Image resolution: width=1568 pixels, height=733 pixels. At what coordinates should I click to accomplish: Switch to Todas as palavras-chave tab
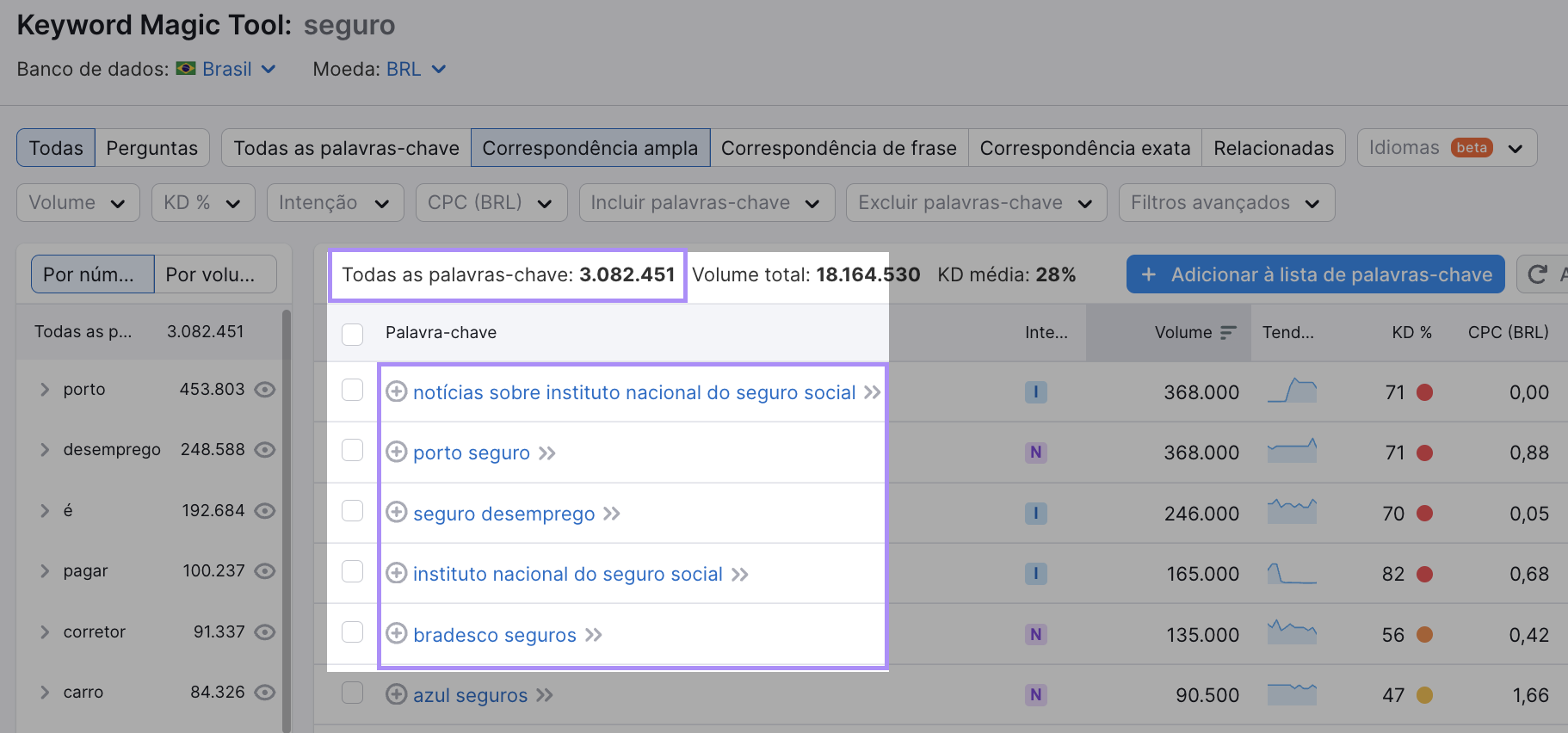pos(346,148)
